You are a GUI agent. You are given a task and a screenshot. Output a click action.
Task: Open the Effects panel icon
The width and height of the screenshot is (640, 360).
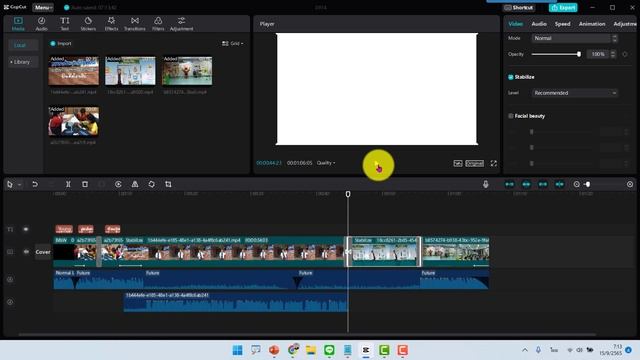click(111, 24)
